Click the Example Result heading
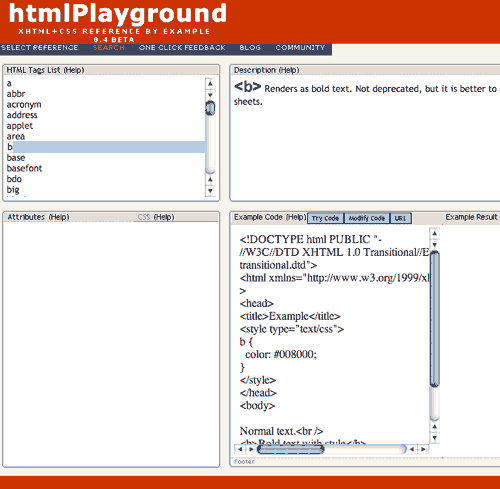This screenshot has width=500, height=489. coord(471,217)
